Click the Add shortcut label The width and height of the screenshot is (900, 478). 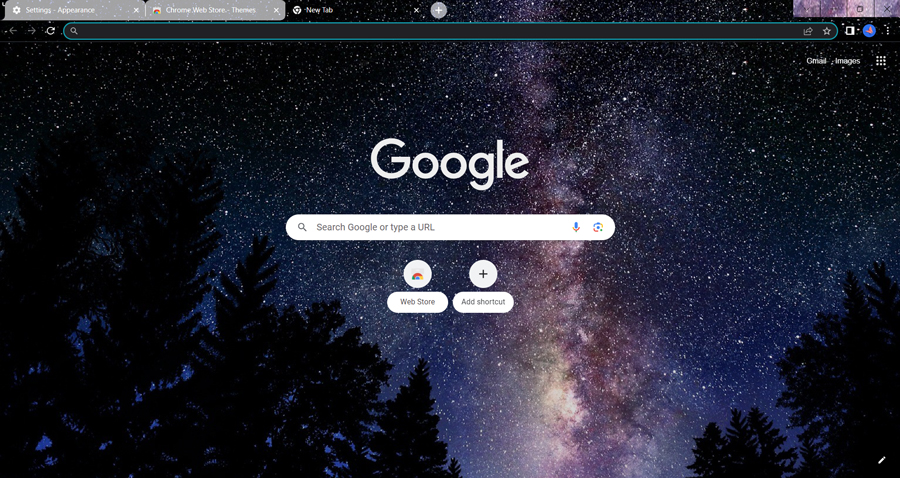[483, 302]
